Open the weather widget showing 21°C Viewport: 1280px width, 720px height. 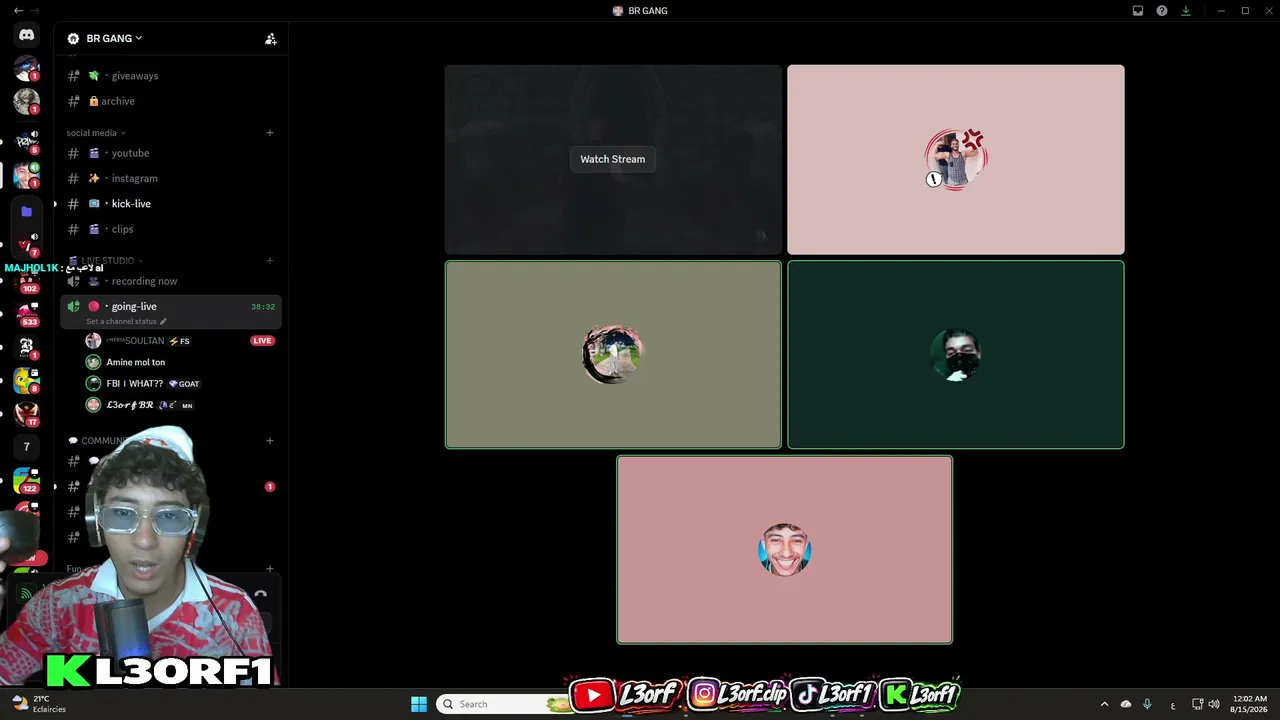(38, 704)
